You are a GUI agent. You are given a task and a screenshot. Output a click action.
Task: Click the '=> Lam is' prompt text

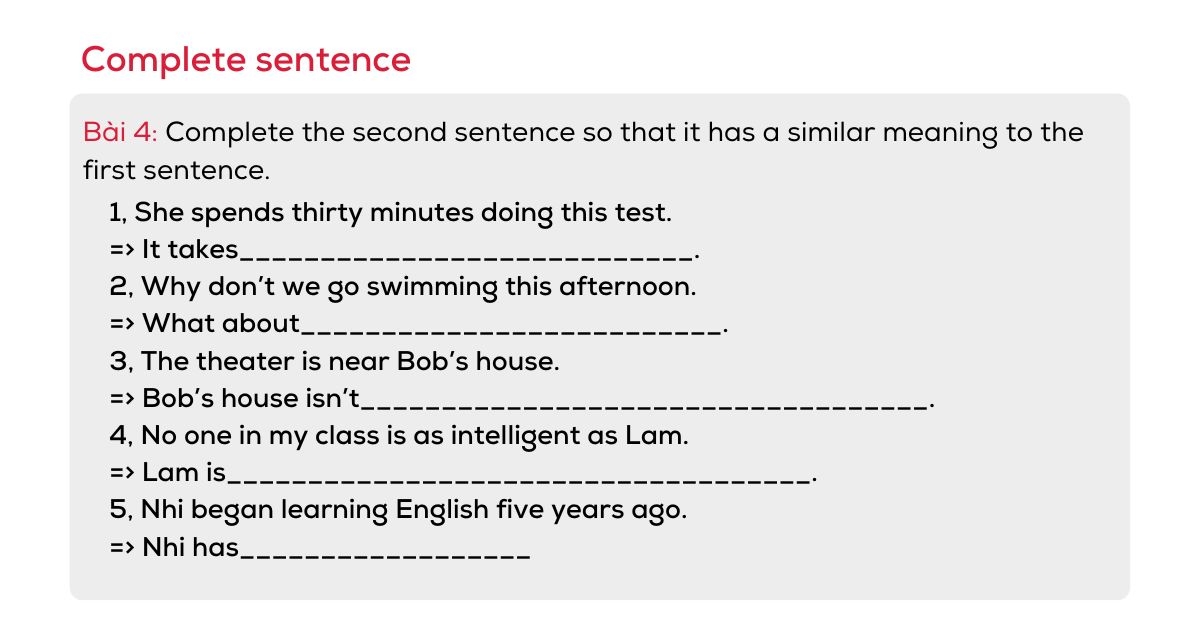(168, 473)
